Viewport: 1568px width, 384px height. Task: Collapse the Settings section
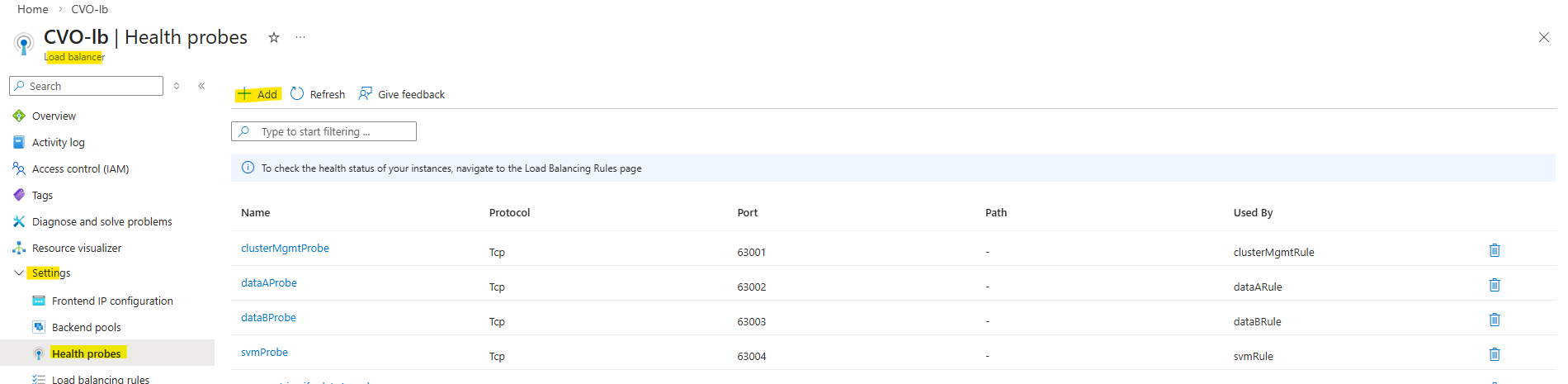pyautogui.click(x=19, y=273)
